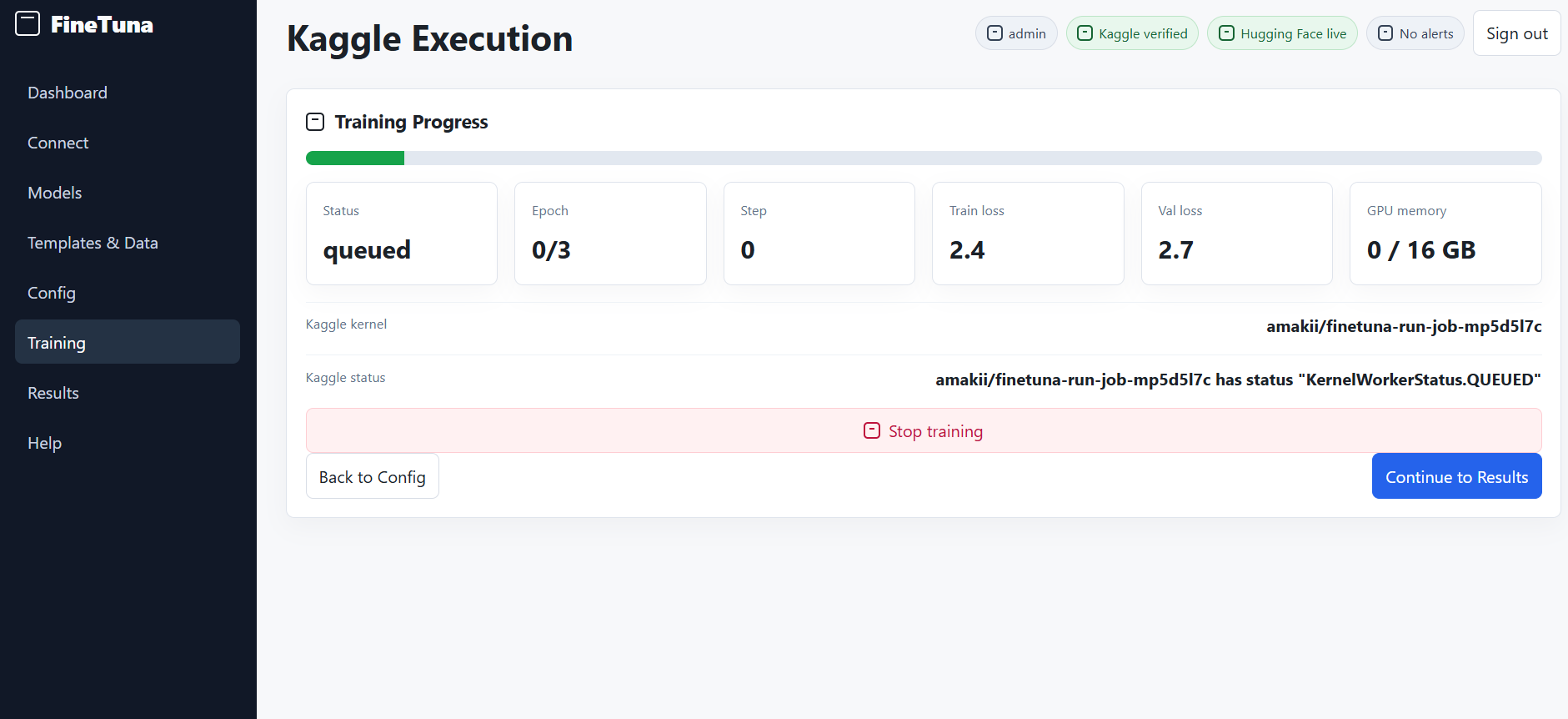Image resolution: width=1568 pixels, height=719 pixels.
Task: Click the No alerts badge icon
Action: pos(1385,33)
